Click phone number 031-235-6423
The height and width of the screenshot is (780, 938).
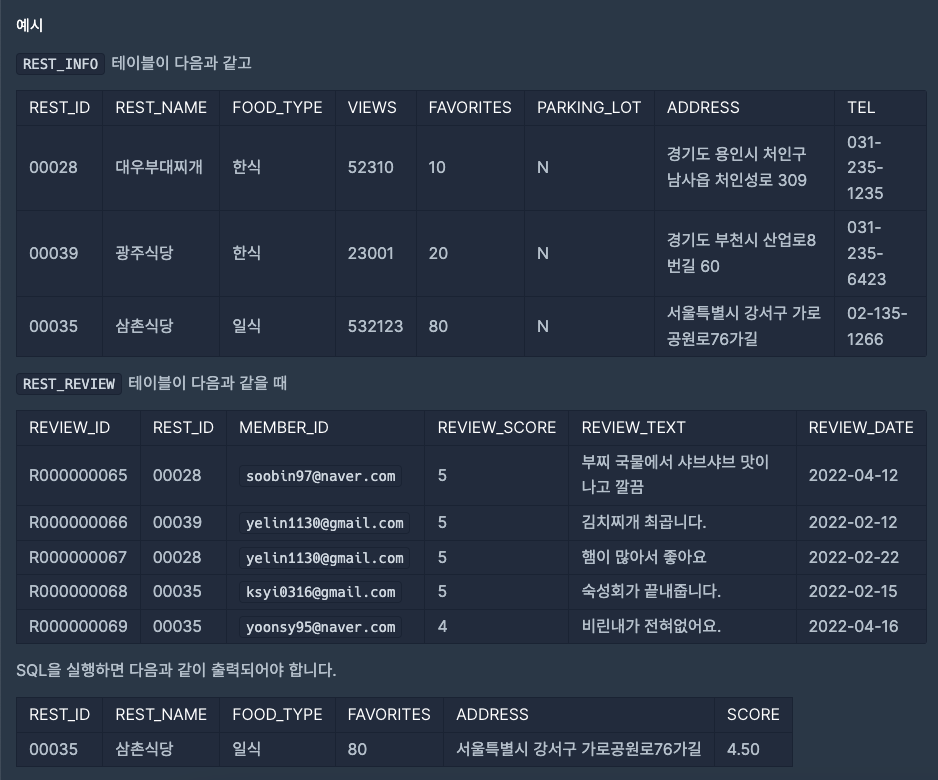click(x=866, y=254)
